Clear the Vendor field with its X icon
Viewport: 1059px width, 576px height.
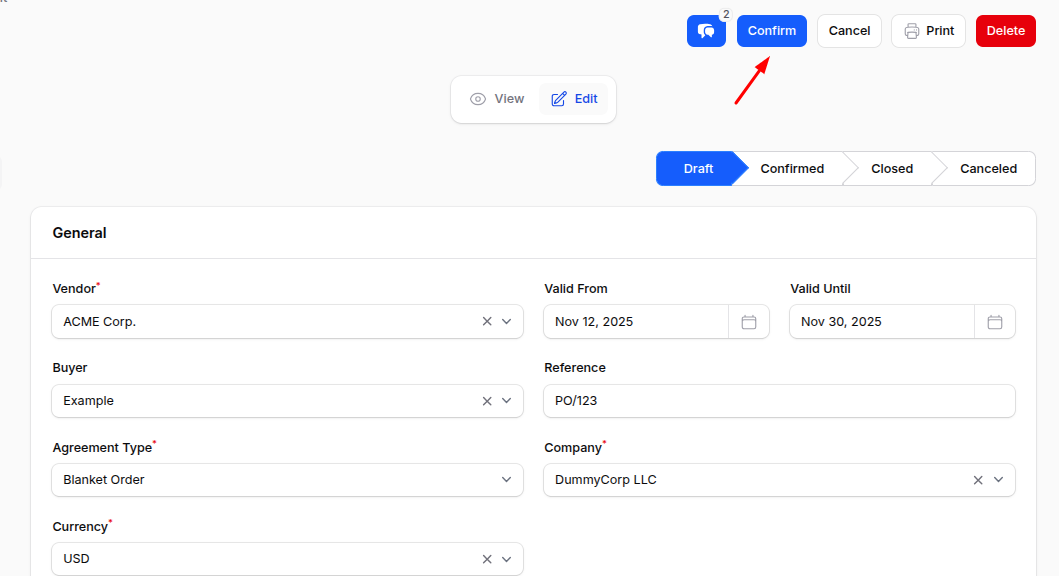pos(486,321)
